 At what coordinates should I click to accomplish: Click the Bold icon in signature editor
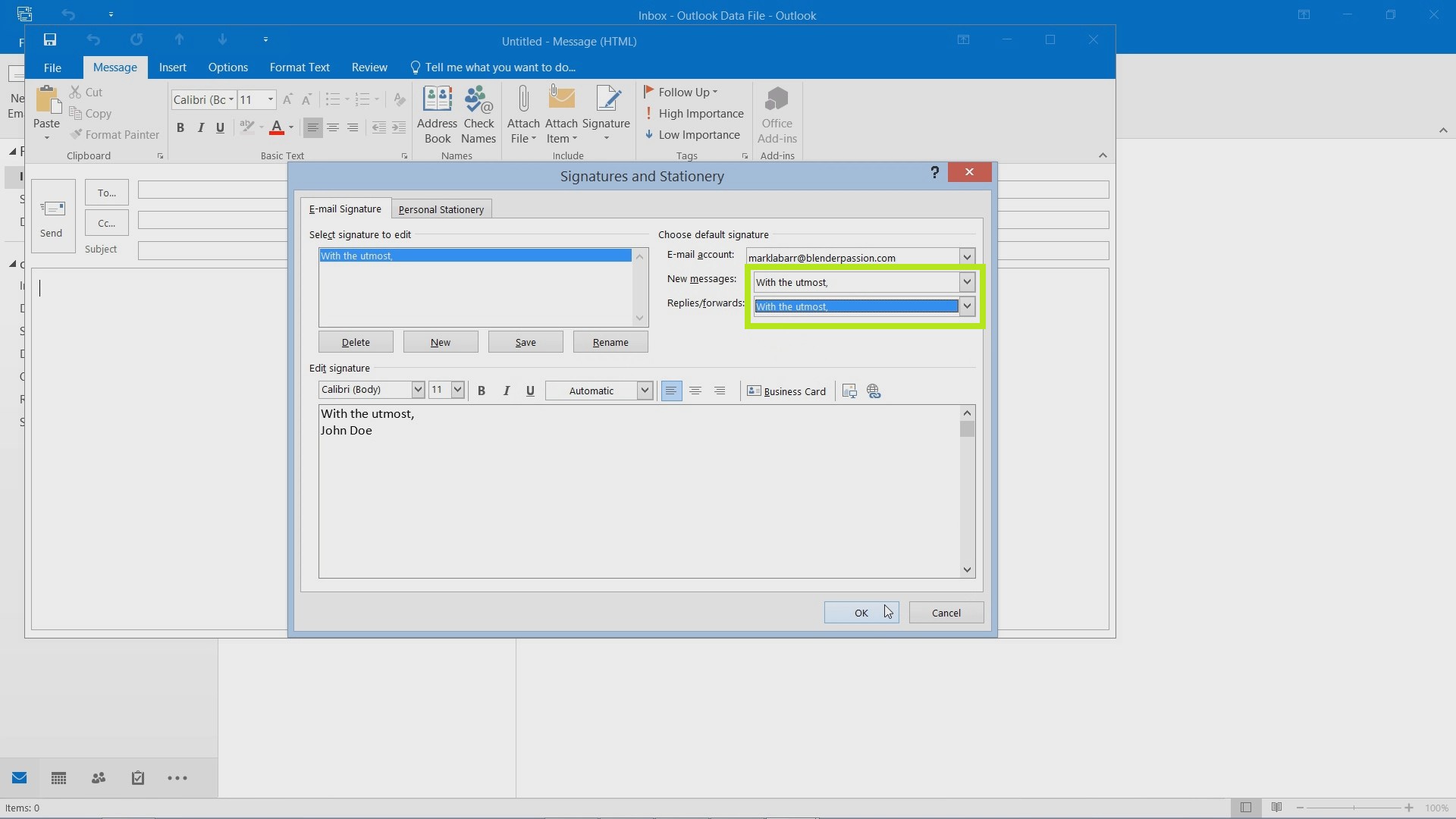(x=481, y=390)
